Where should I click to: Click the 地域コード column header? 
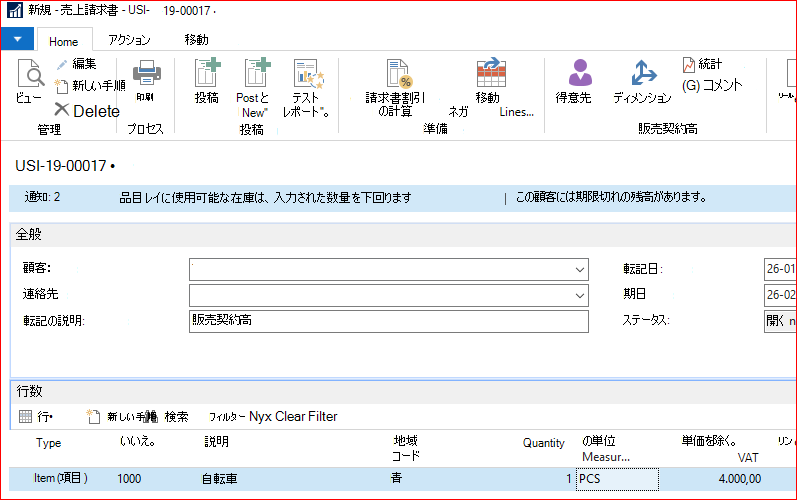tap(405, 448)
